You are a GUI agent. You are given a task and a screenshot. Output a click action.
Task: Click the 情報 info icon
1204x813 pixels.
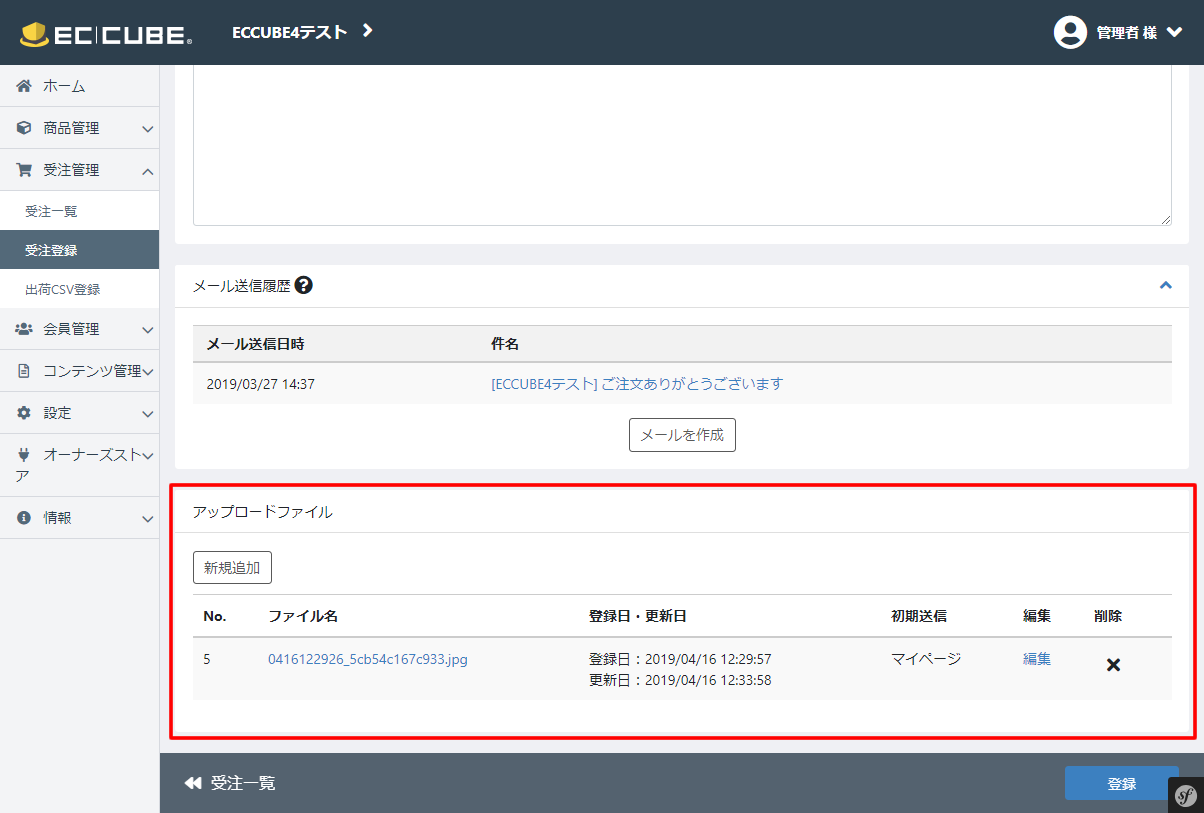(x=24, y=518)
